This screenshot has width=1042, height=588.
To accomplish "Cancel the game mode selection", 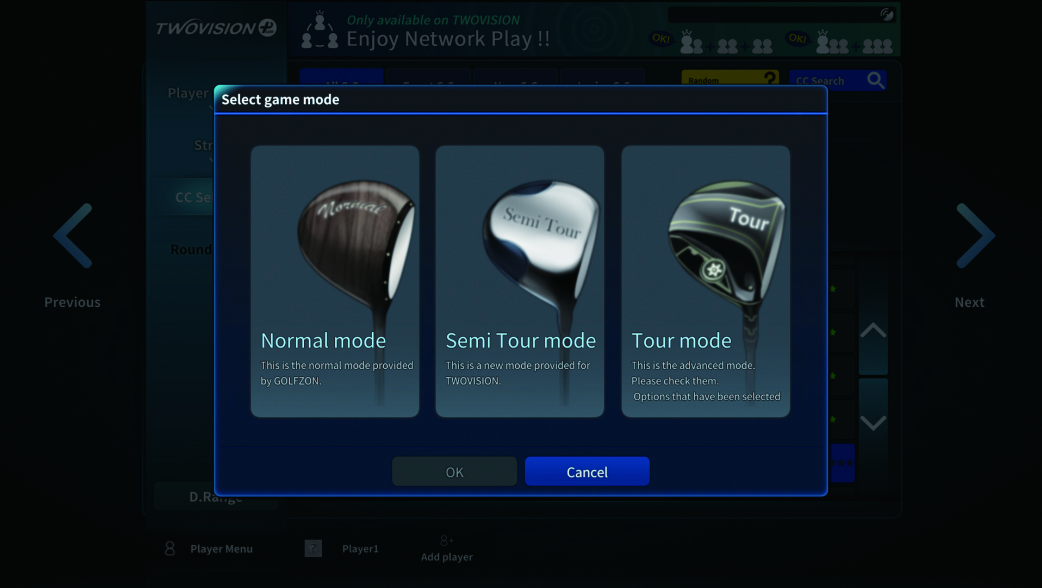I will [x=587, y=471].
